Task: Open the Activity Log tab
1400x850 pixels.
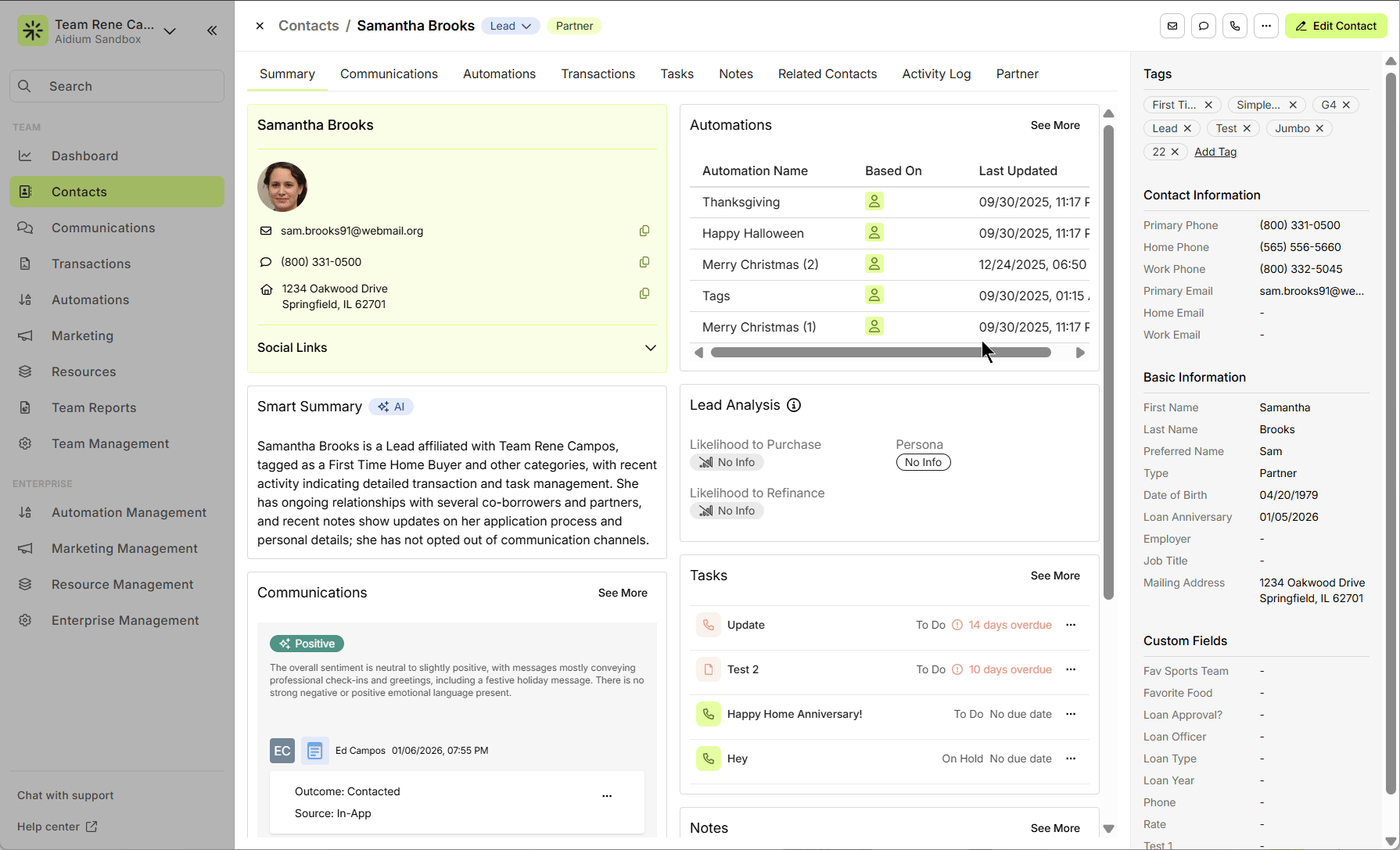Action: point(936,74)
